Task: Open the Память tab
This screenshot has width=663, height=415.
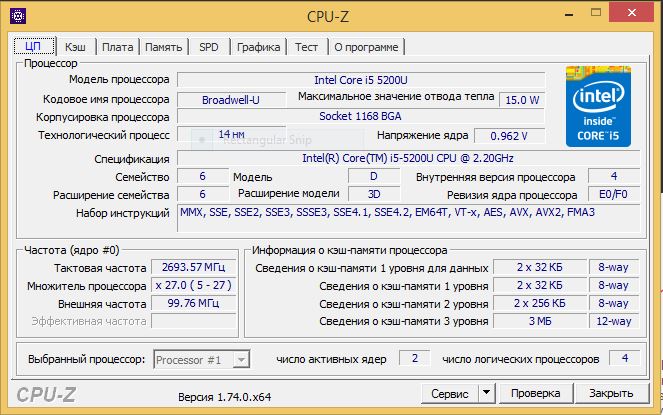Action: (x=164, y=47)
